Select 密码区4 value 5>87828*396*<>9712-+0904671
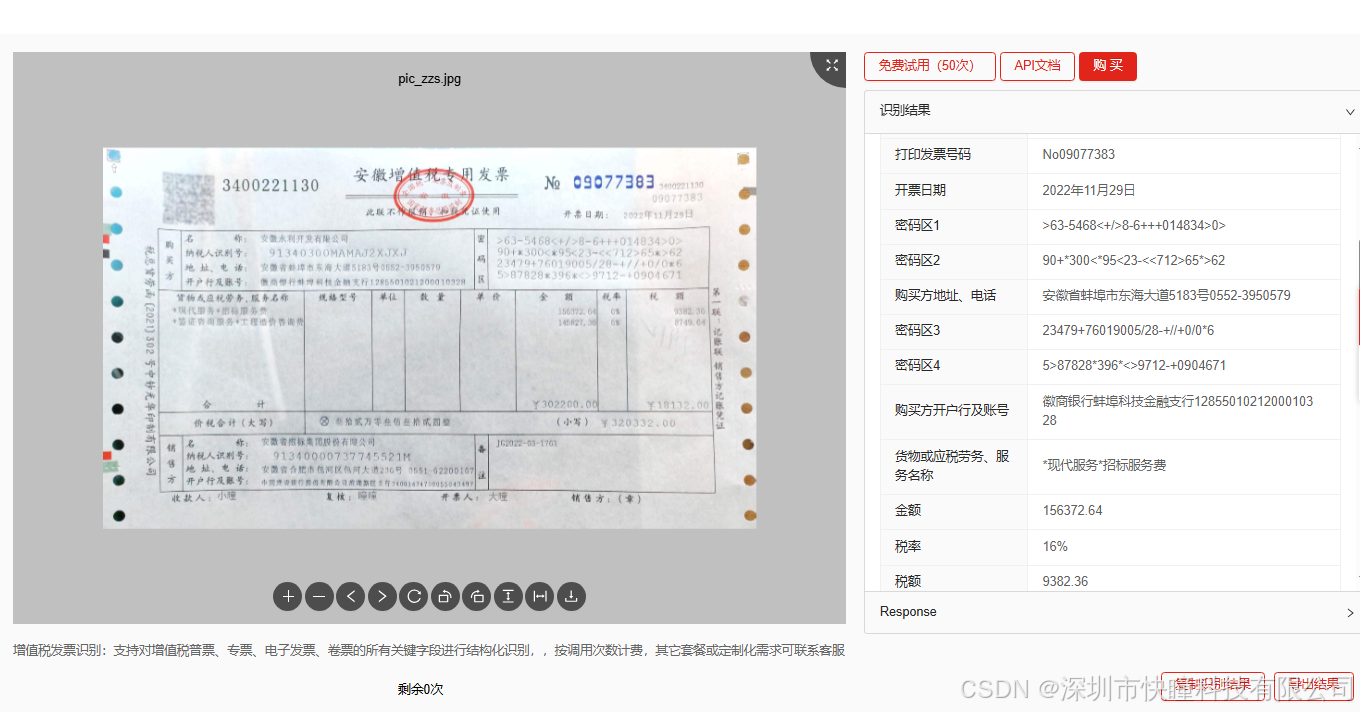This screenshot has width=1360, height=712. (x=1134, y=365)
